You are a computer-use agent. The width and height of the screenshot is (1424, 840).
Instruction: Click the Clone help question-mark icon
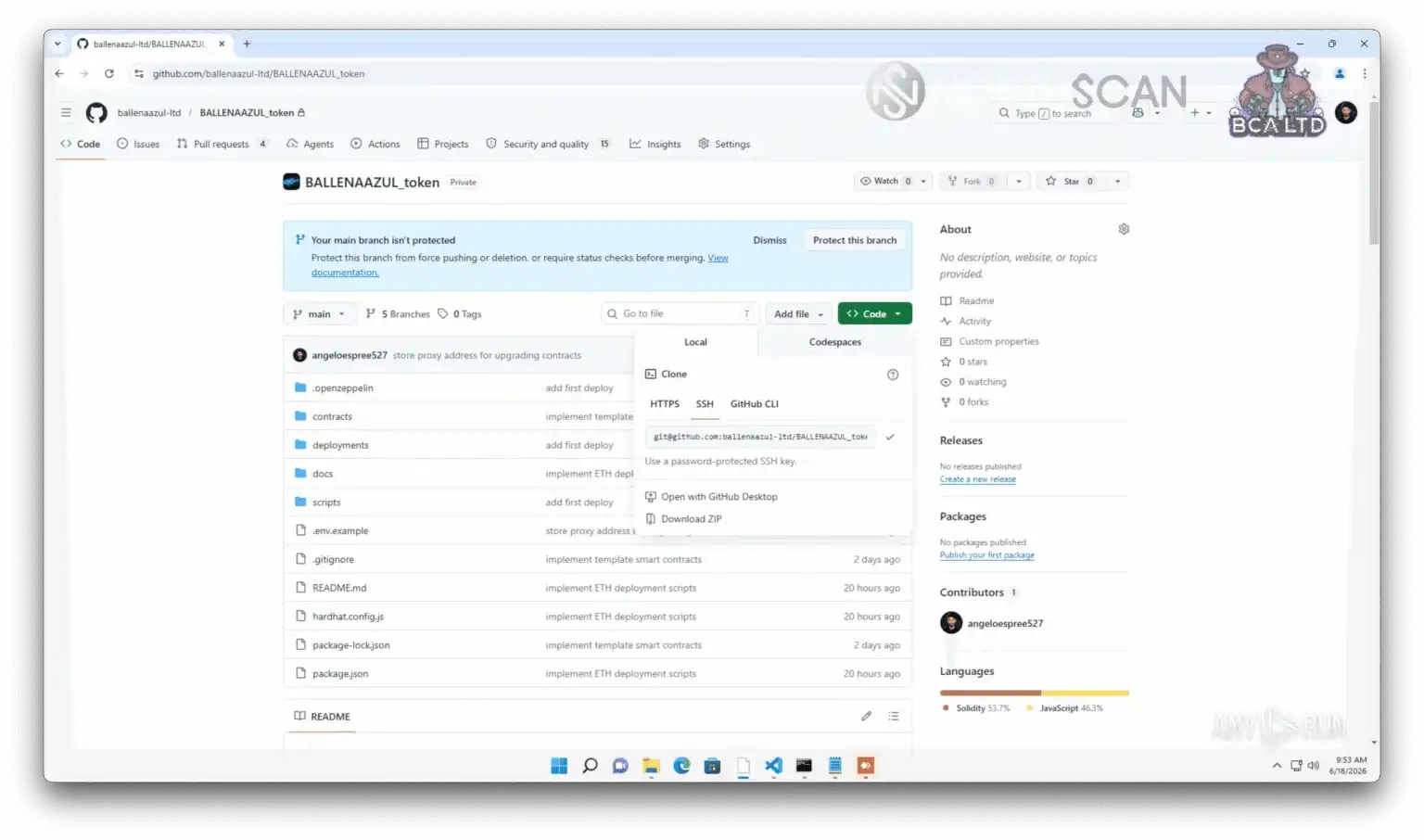[893, 375]
